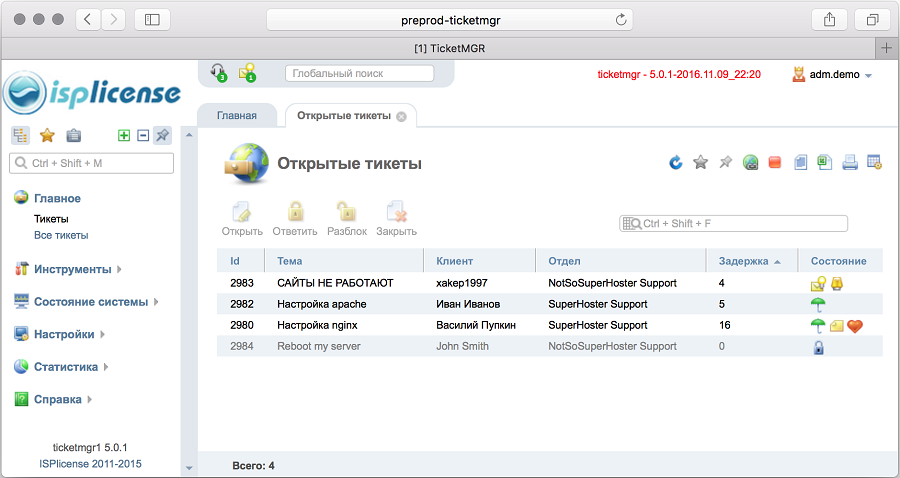Click the Открыть ticket toolbar button
Image resolution: width=900 pixels, height=478 pixels.
click(x=241, y=219)
